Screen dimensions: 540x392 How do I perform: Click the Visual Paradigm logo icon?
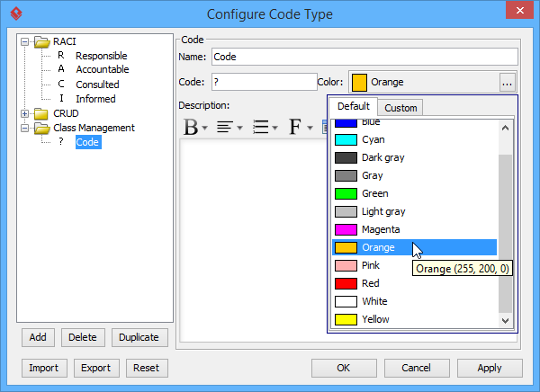16,14
